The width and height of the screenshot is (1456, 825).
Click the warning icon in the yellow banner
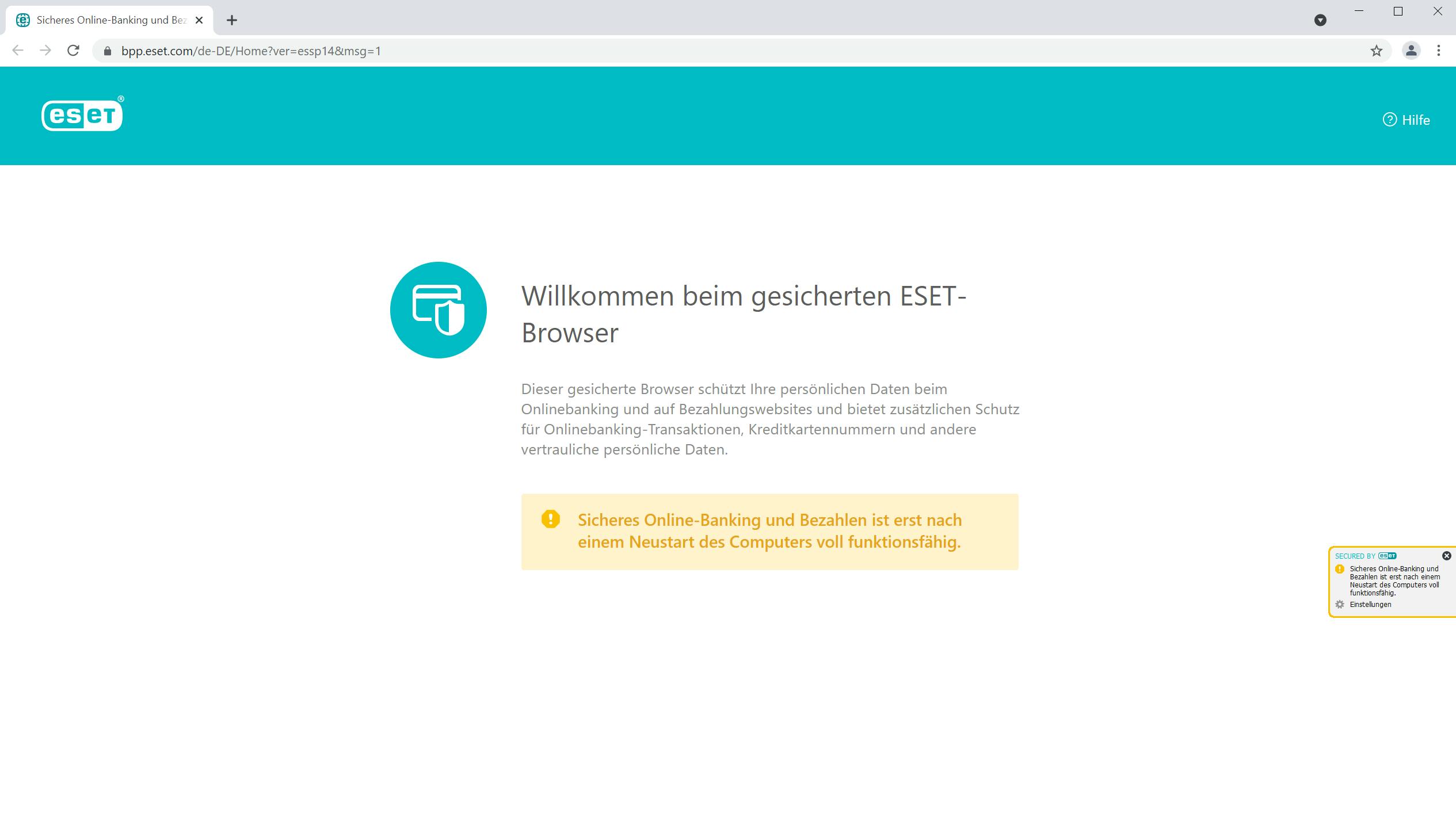click(551, 520)
